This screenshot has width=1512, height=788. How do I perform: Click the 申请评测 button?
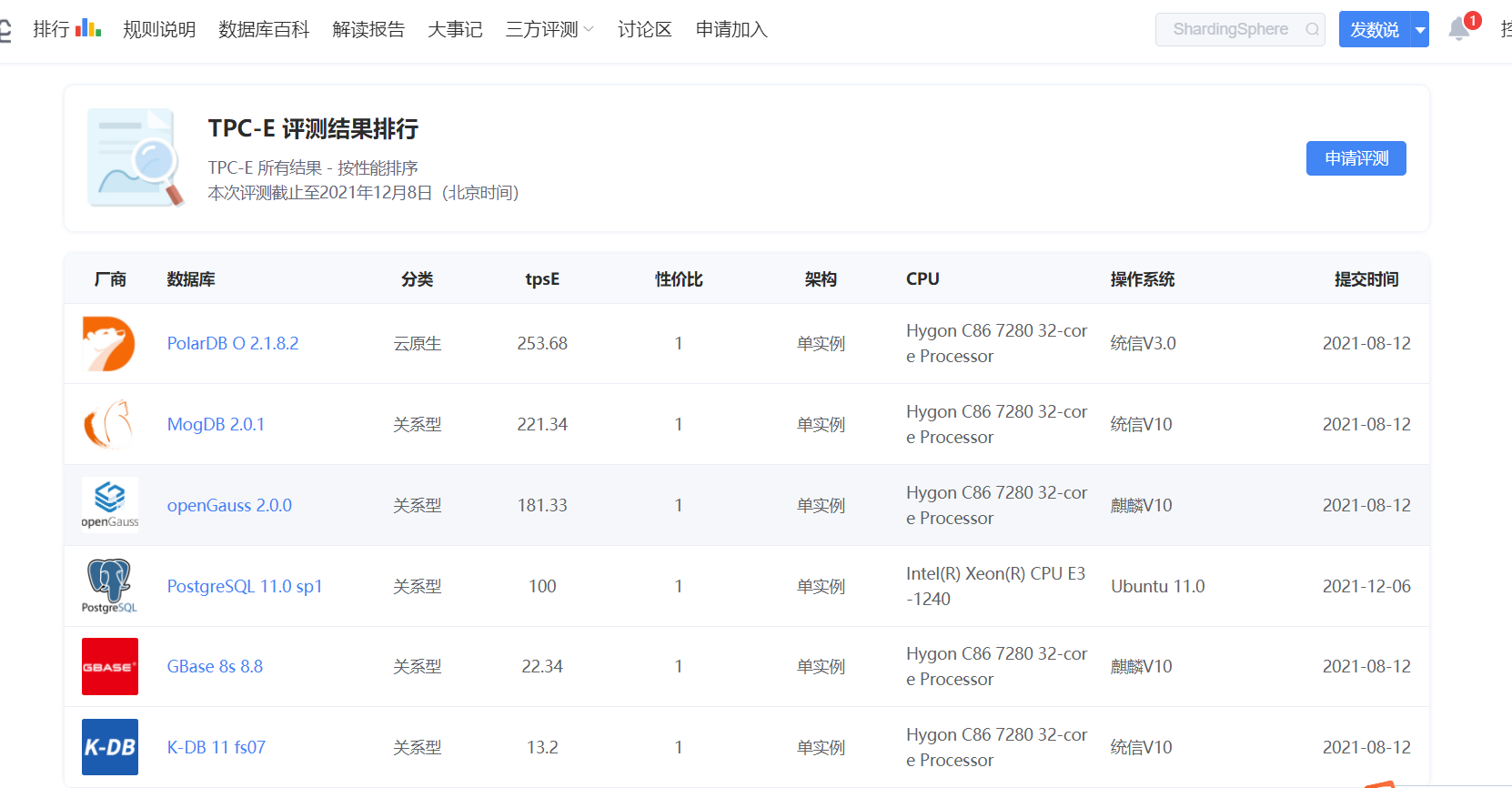coord(1356,158)
